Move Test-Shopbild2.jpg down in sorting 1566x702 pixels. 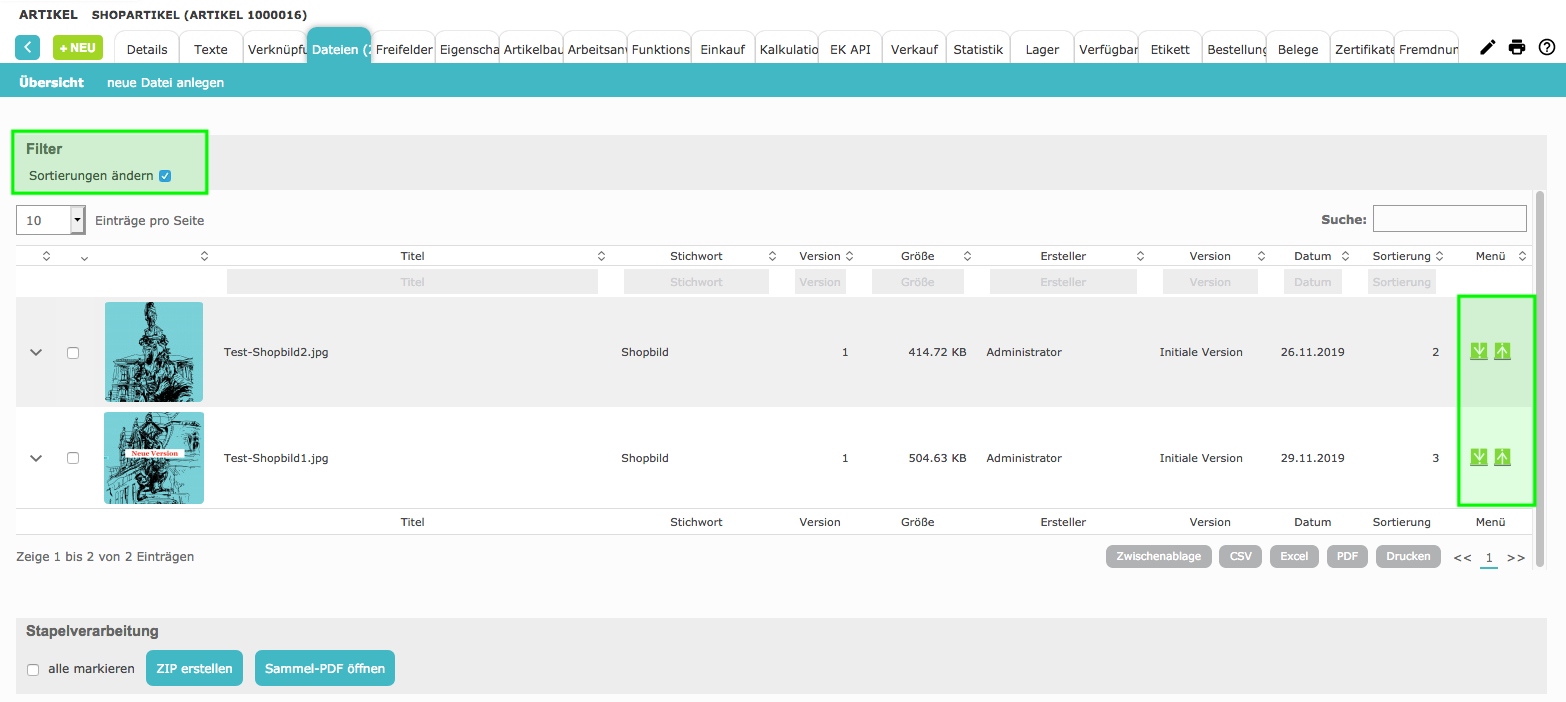1479,351
